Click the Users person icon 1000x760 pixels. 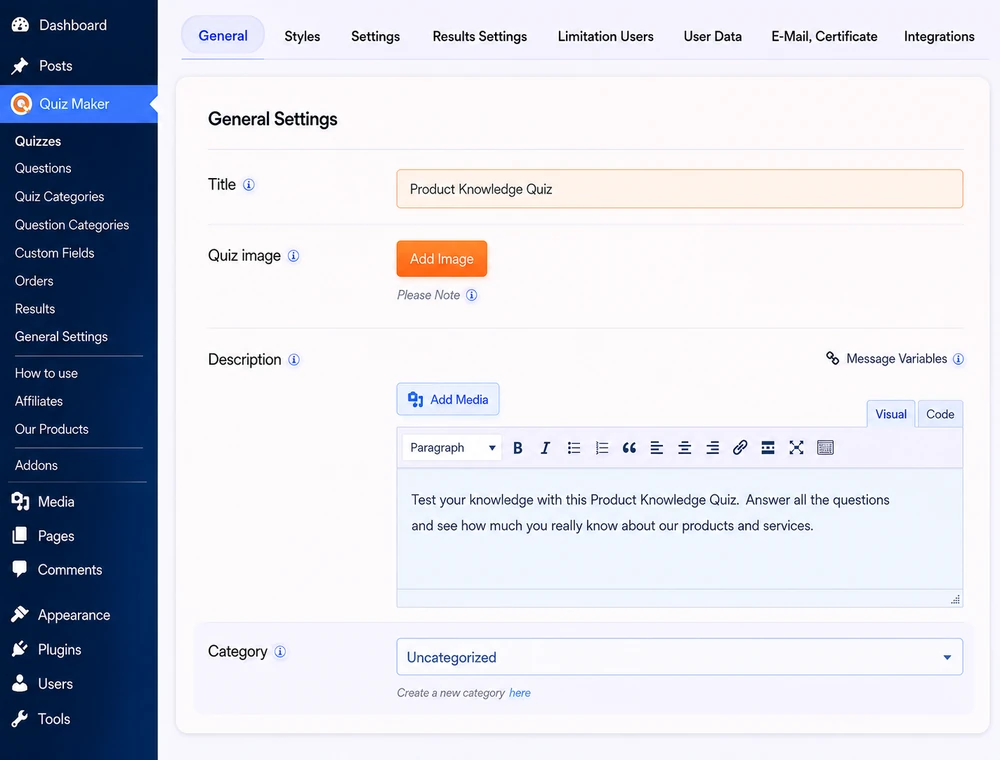[20, 683]
